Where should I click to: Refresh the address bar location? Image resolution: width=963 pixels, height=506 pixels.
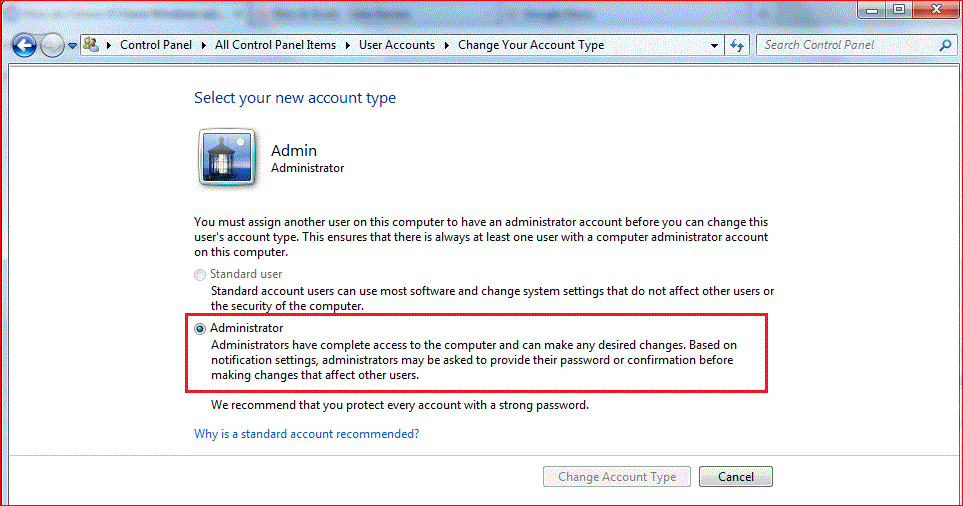[737, 45]
